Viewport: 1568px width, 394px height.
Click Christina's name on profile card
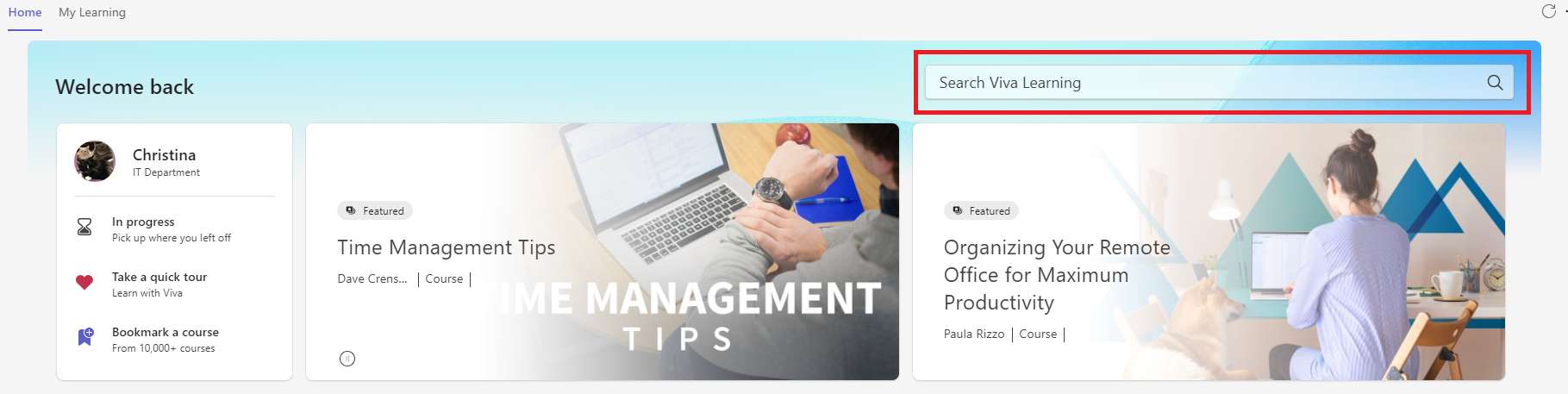pos(164,155)
